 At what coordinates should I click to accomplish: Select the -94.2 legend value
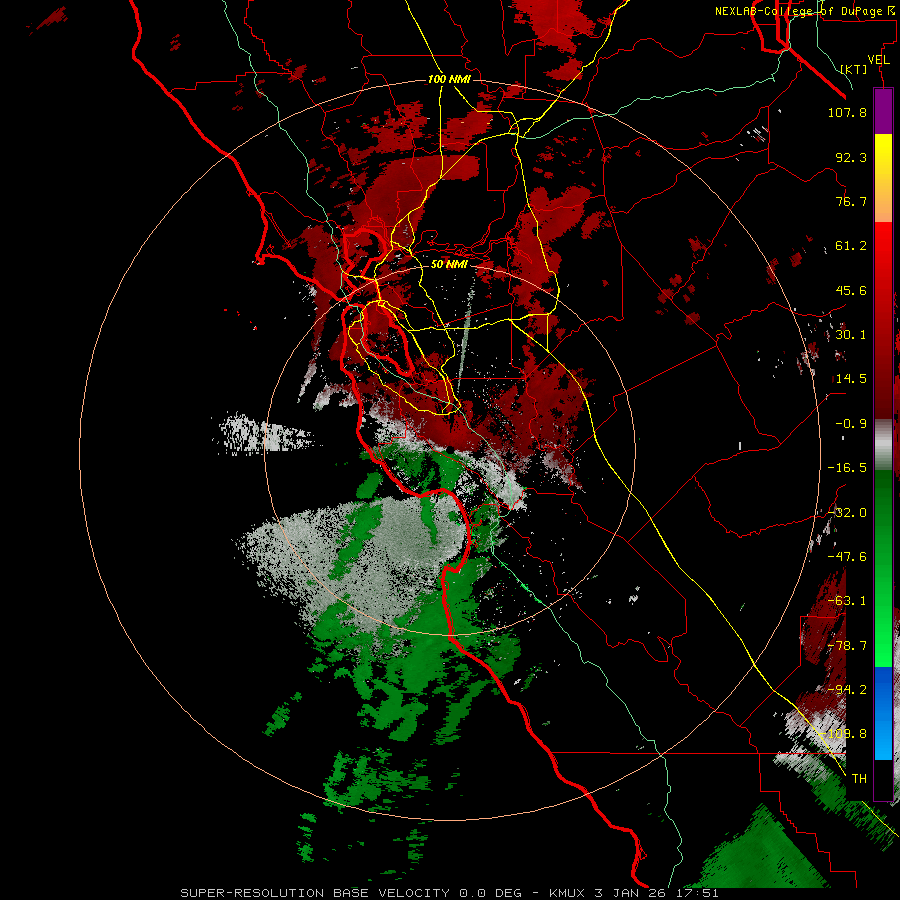tap(847, 690)
